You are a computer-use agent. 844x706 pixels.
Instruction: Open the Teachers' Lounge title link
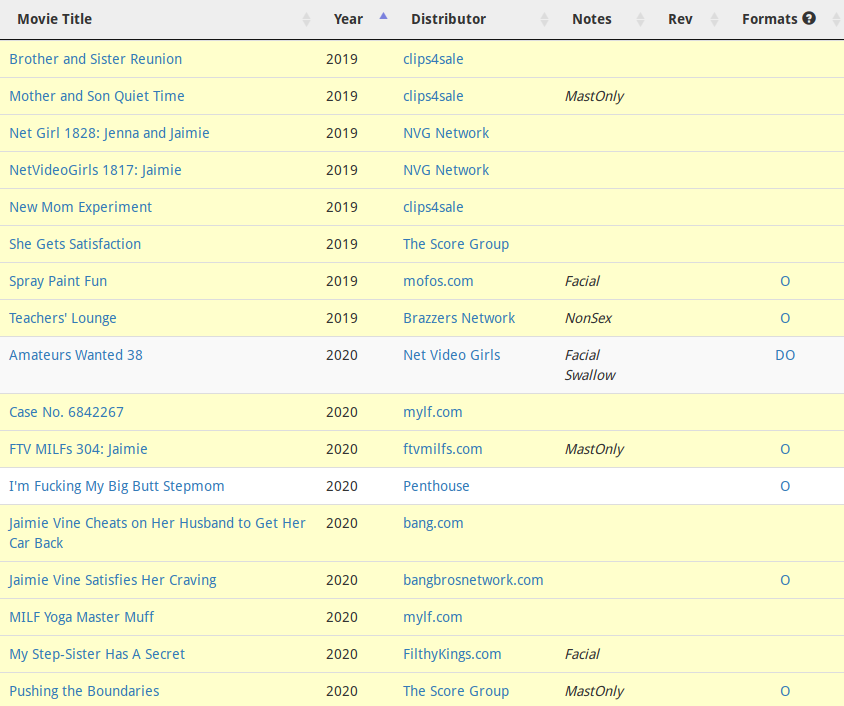coord(63,318)
